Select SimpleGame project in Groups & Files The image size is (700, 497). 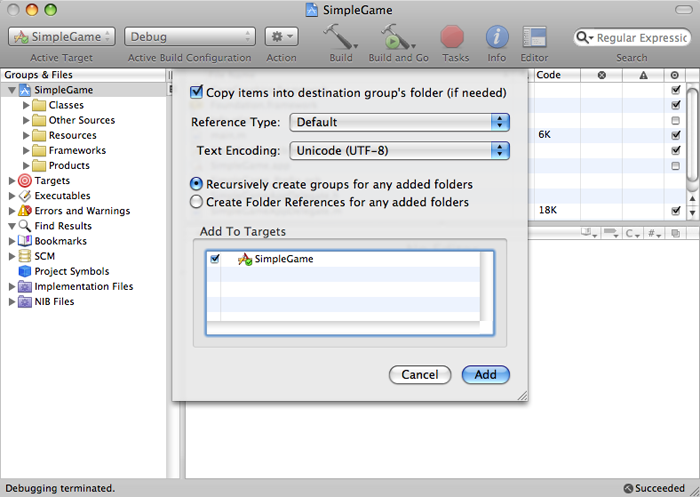pyautogui.click(x=64, y=90)
